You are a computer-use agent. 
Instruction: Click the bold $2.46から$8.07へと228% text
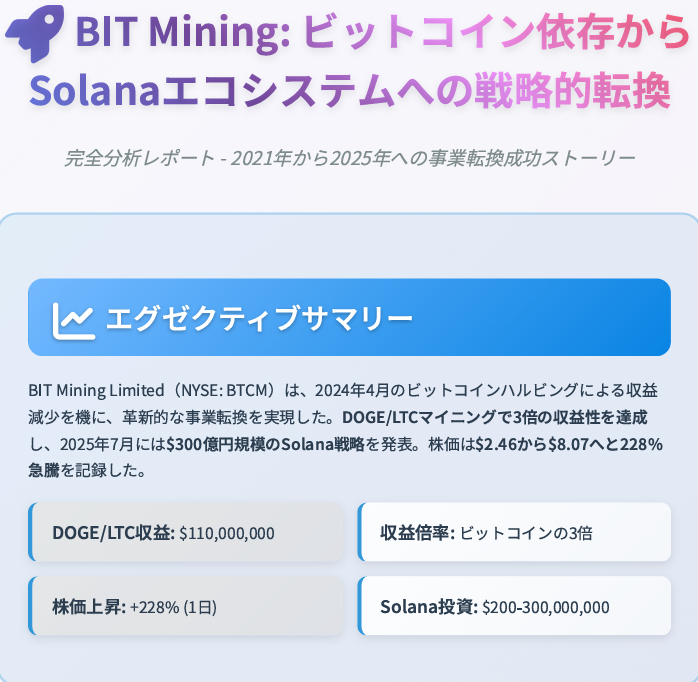(569, 444)
